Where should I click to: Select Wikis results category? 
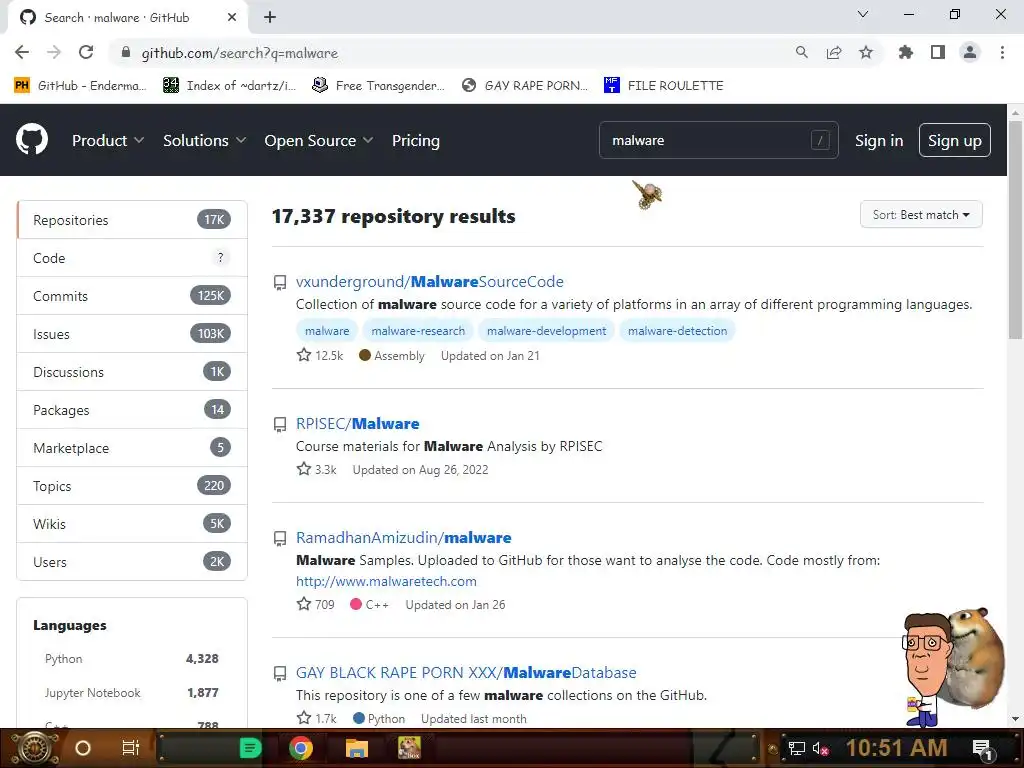pos(132,523)
